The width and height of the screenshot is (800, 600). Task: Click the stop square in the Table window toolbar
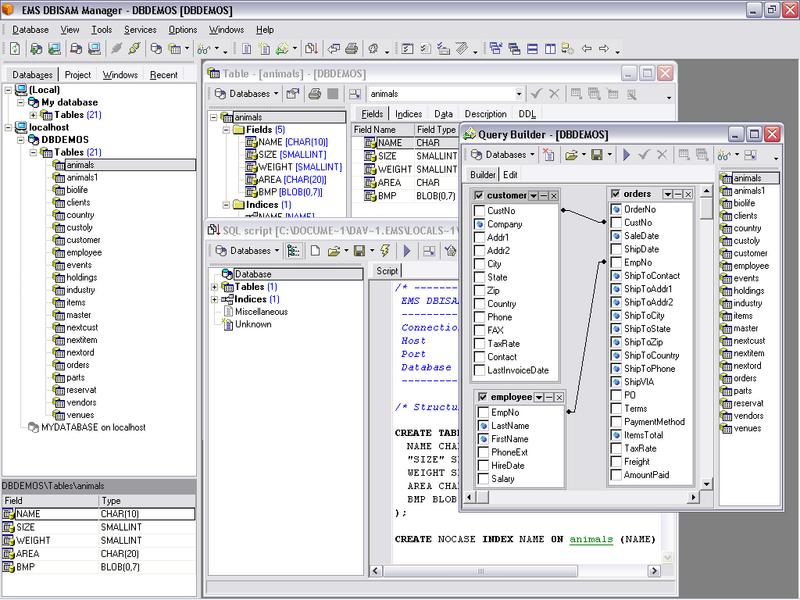[333, 94]
